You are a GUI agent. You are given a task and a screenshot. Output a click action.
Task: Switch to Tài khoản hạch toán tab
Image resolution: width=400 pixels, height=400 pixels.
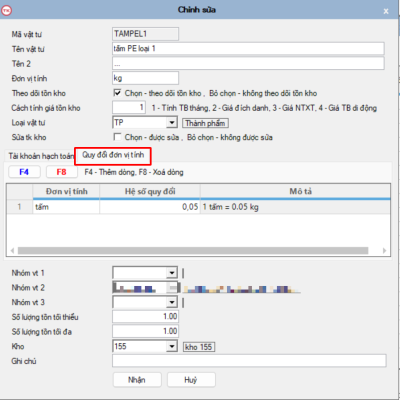(40, 156)
